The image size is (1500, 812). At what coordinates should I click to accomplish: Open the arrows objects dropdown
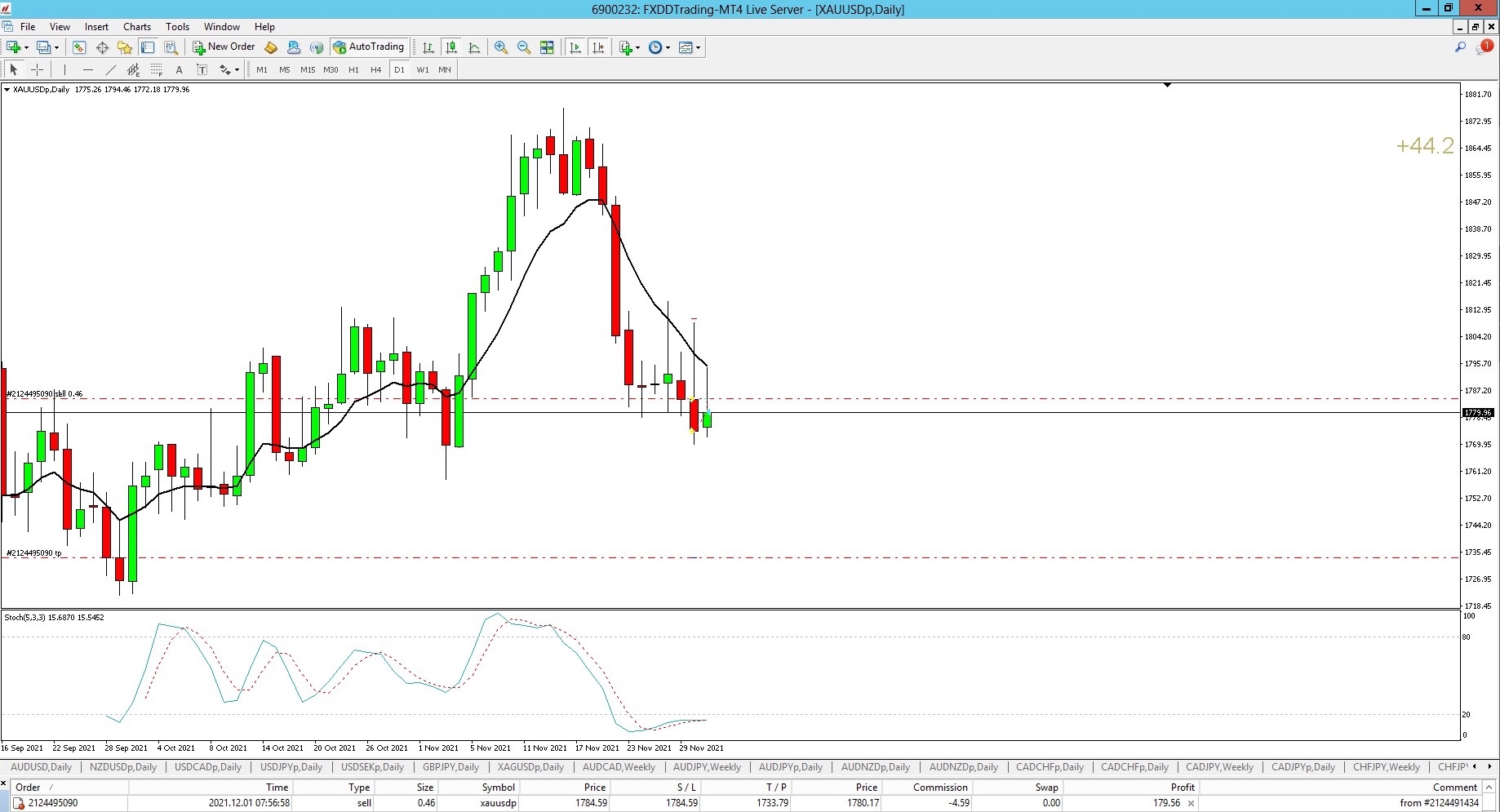(229, 69)
